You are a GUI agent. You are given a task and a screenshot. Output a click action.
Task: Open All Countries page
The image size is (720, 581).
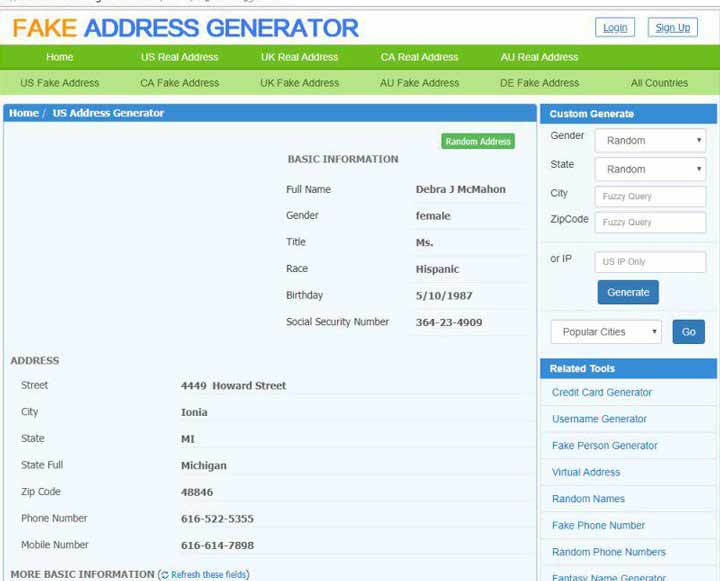point(659,83)
